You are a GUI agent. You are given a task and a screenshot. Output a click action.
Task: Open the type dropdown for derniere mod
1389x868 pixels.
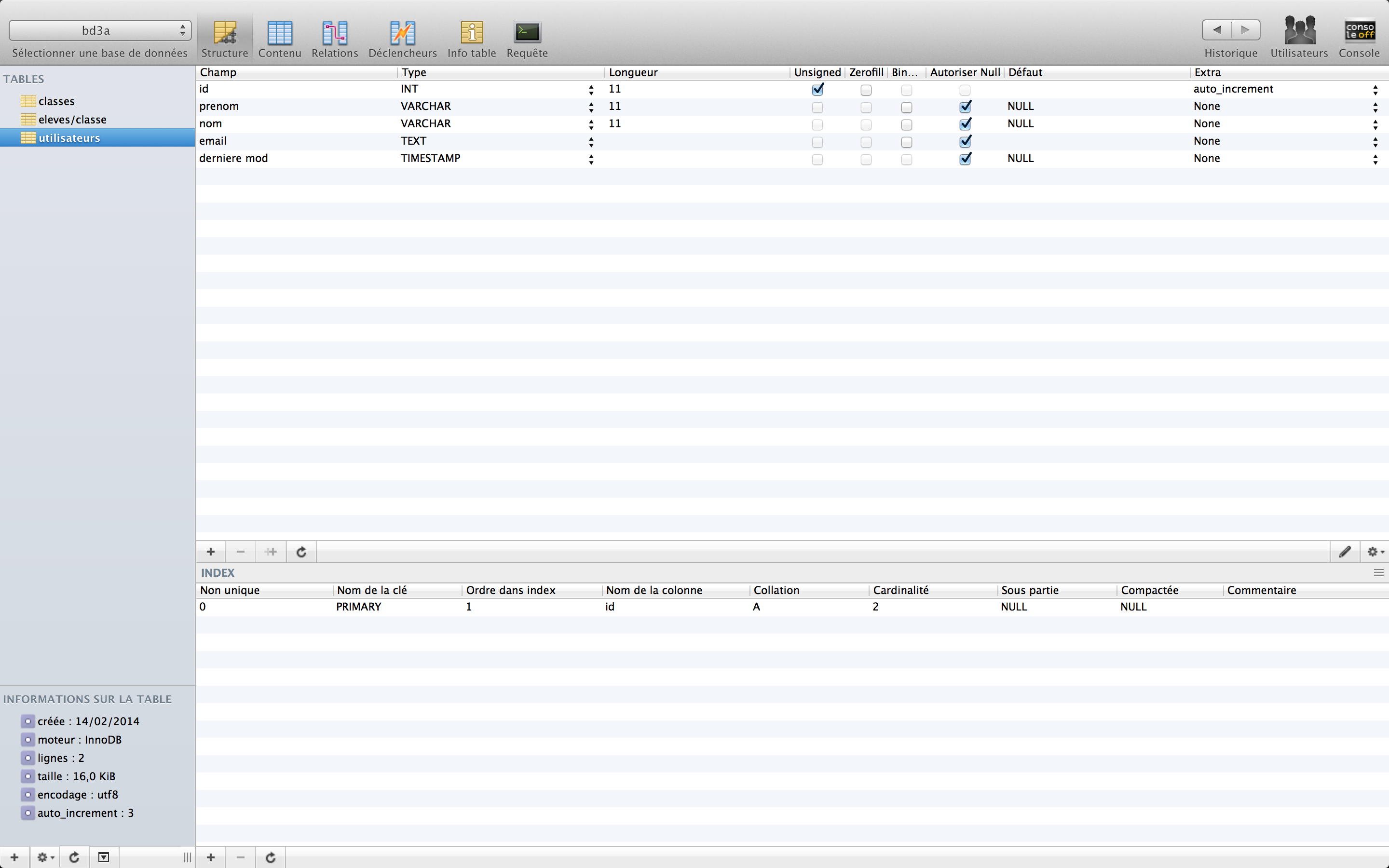coord(591,159)
